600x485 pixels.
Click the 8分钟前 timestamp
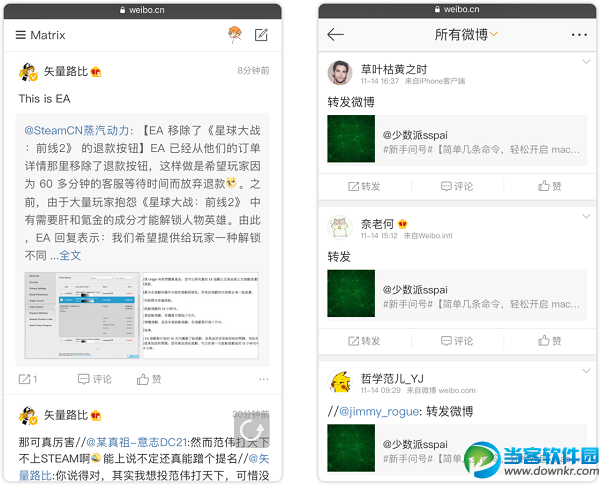[x=253, y=71]
